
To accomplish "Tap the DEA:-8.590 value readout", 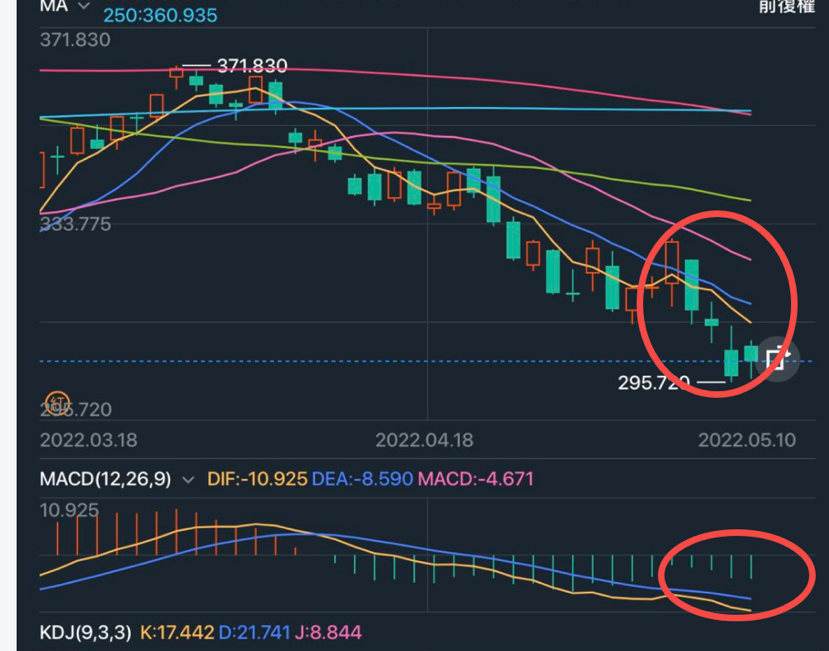I will tap(362, 479).
